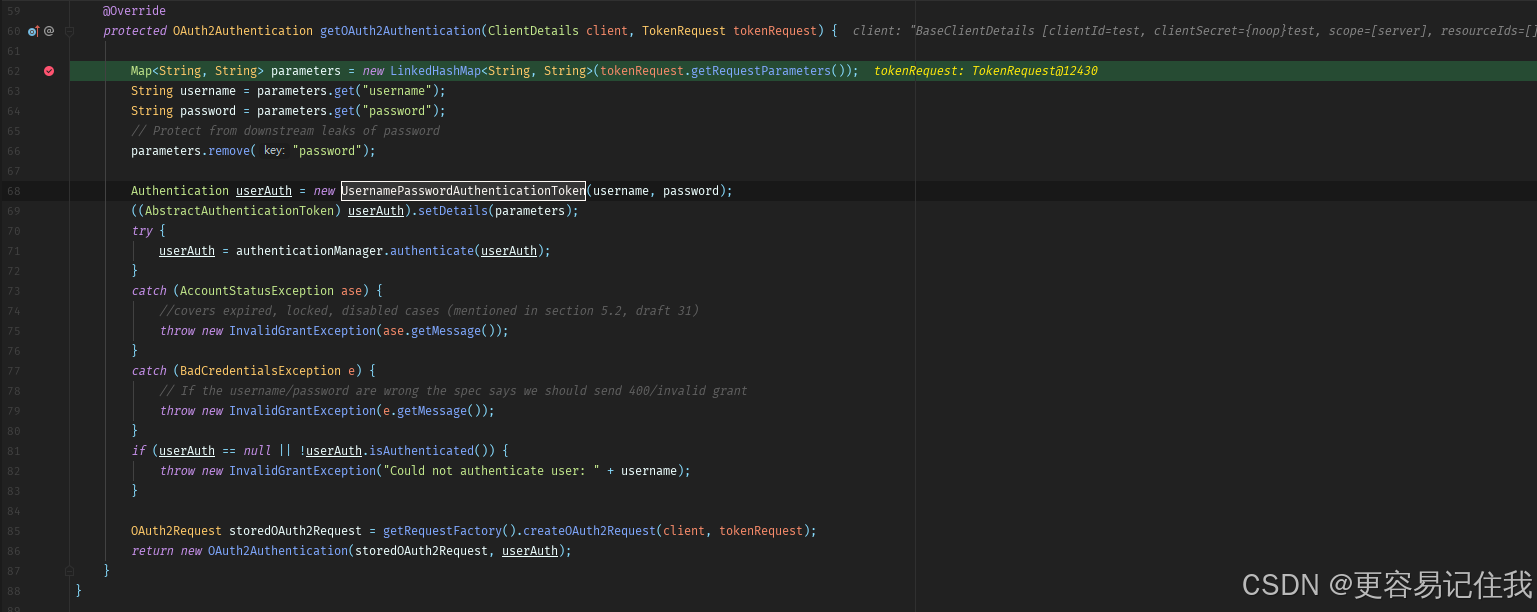
Task: Click the protected keyword on line 60
Action: tap(134, 31)
